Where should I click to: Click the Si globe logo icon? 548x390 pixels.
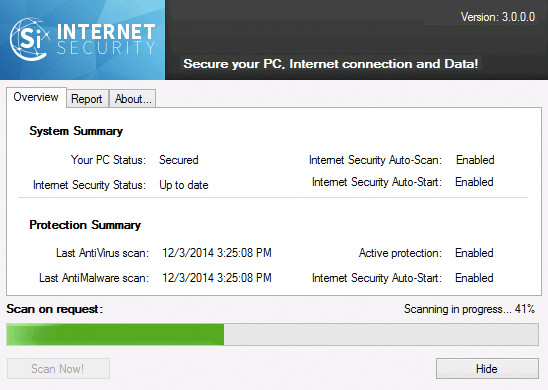click(29, 39)
